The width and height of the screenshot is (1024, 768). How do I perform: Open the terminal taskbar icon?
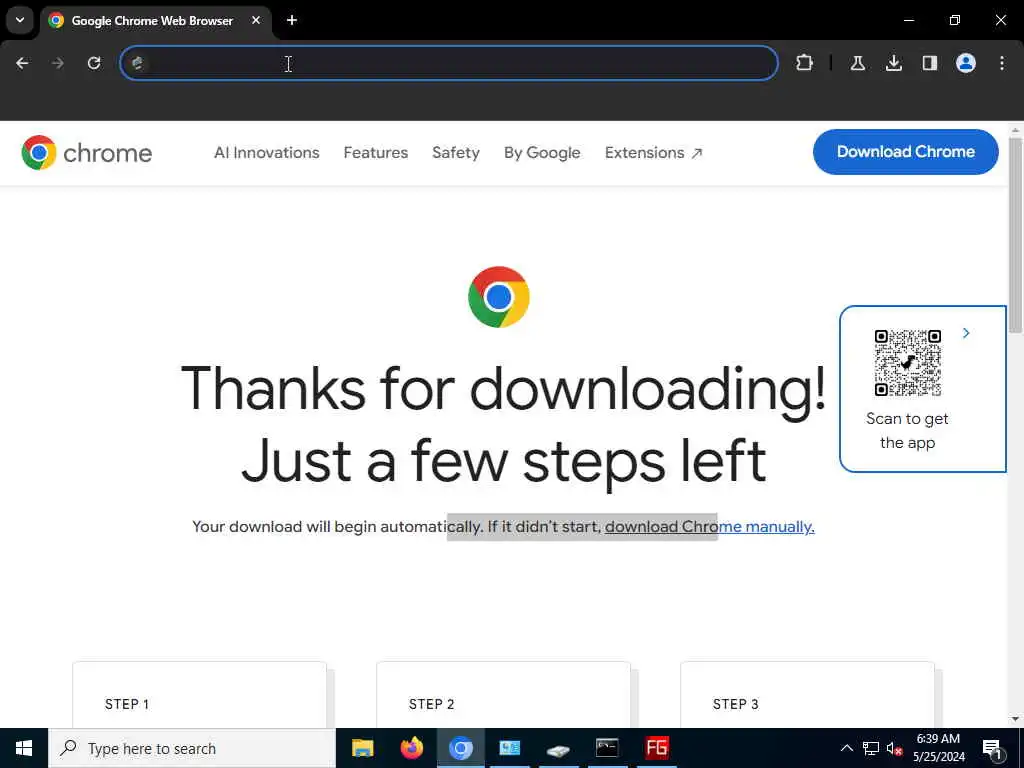pos(607,748)
